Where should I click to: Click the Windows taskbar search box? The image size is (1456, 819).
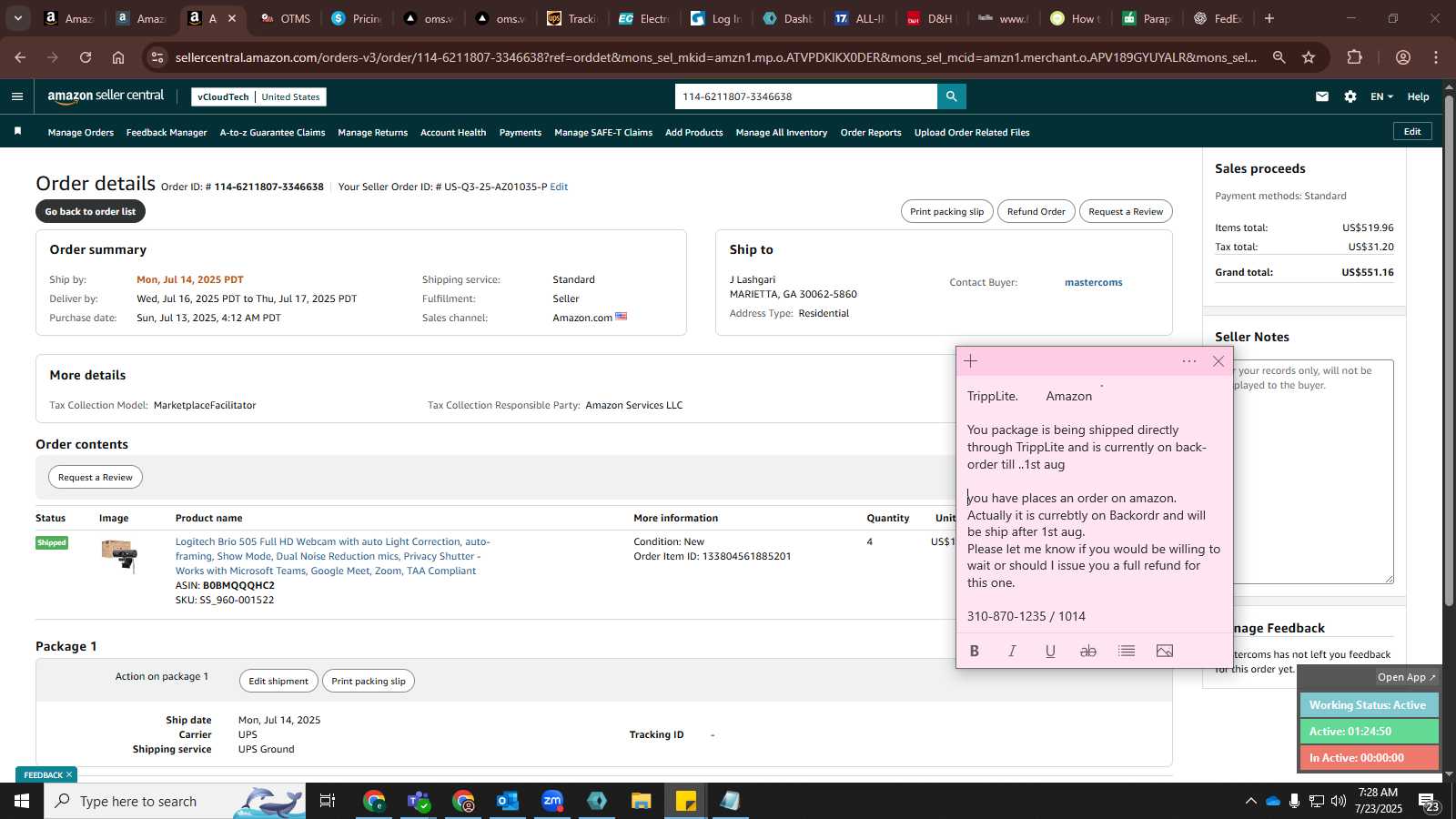tap(175, 801)
